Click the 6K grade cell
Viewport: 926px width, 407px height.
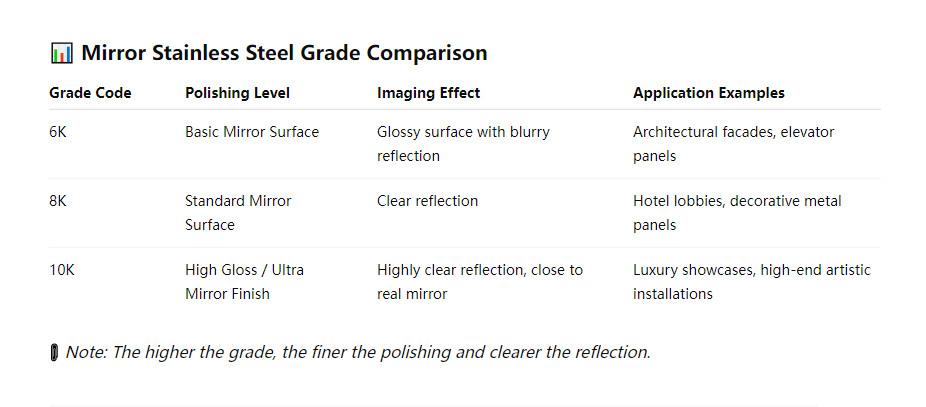(58, 132)
